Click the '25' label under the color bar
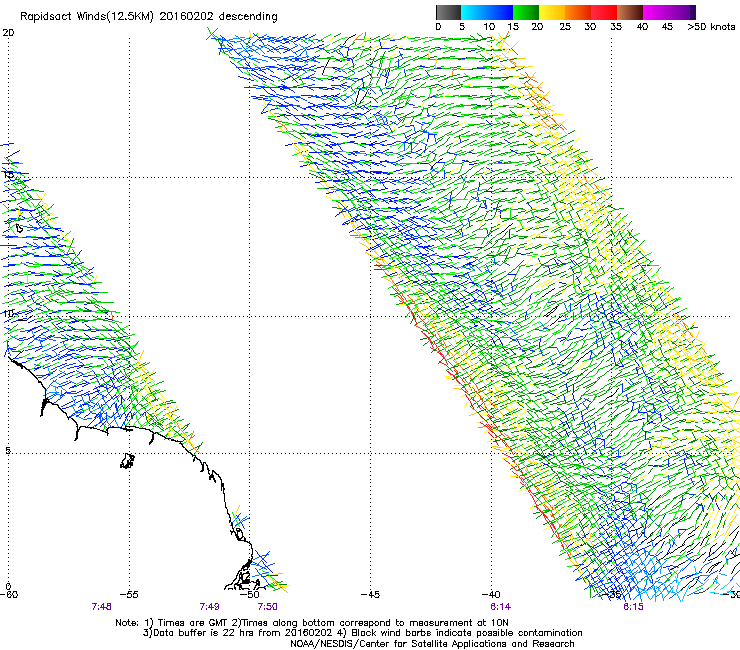The image size is (740, 650). coord(565,27)
